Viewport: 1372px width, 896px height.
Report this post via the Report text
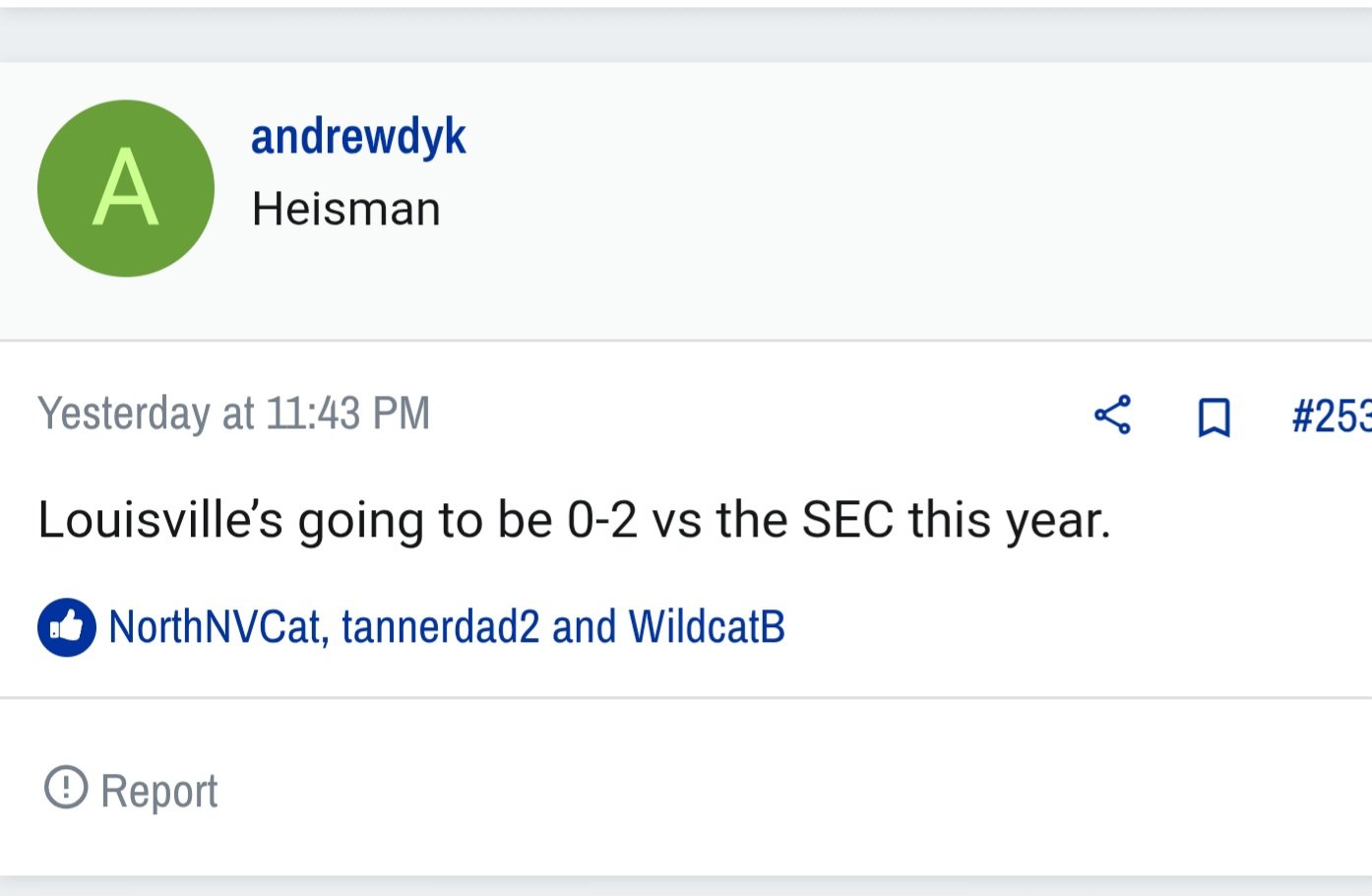(159, 792)
